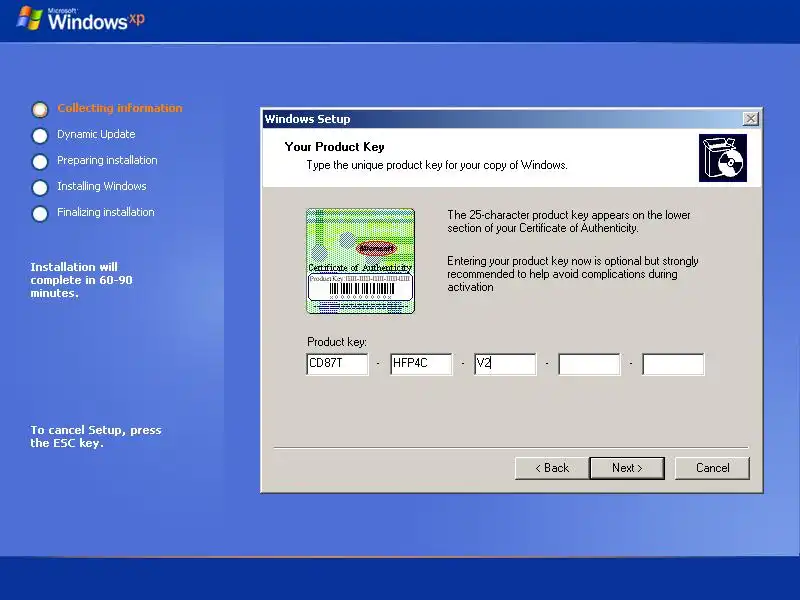Focus the empty fourth product key field
The image size is (800, 600).
click(x=589, y=364)
